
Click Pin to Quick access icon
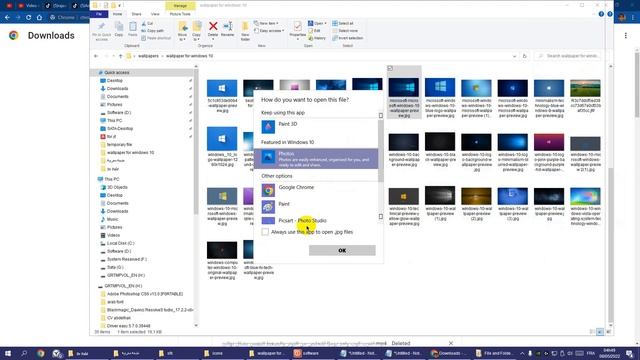pyautogui.click(x=102, y=27)
